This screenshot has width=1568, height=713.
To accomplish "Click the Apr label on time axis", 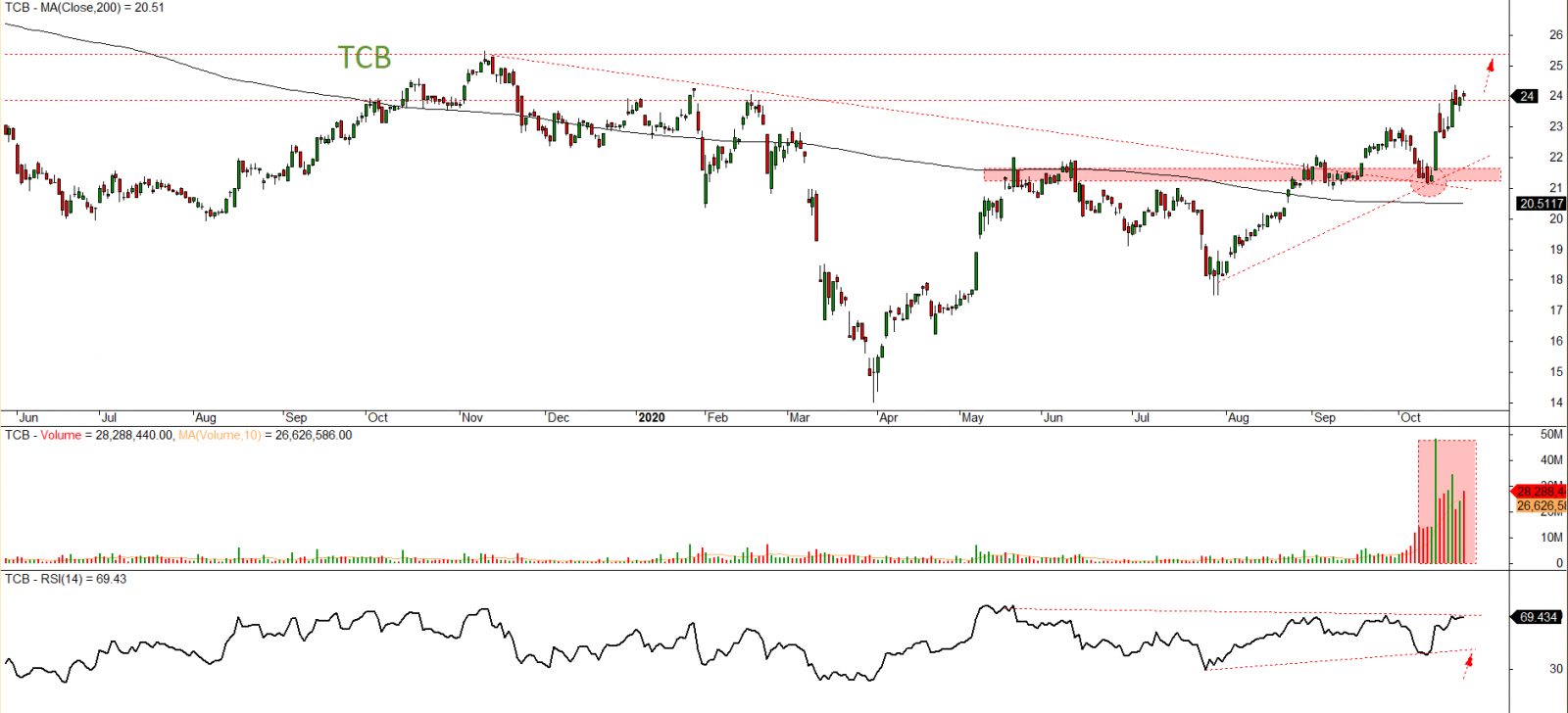I will 889,417.
